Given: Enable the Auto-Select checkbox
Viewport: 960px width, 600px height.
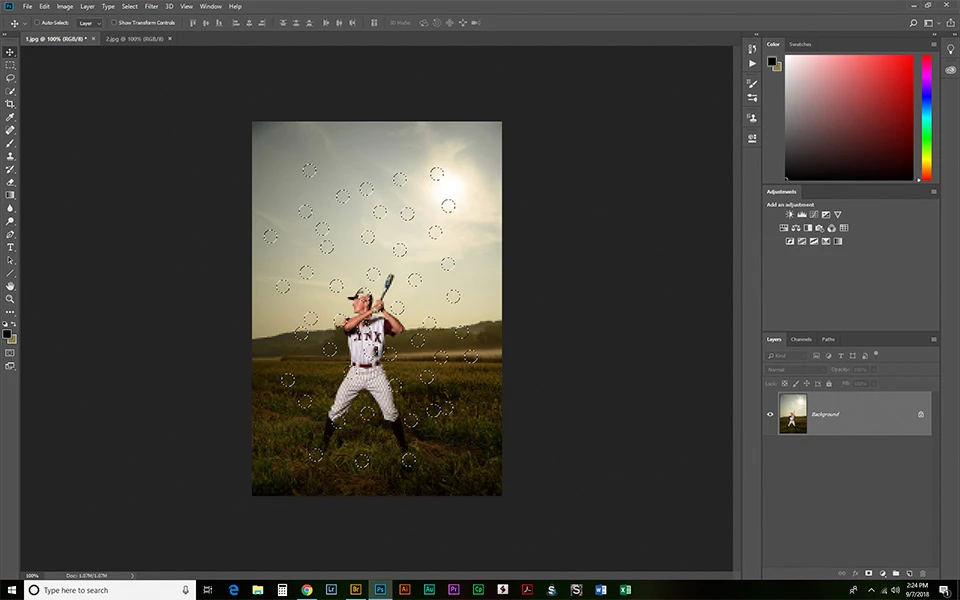Looking at the screenshot, I should tap(37, 23).
